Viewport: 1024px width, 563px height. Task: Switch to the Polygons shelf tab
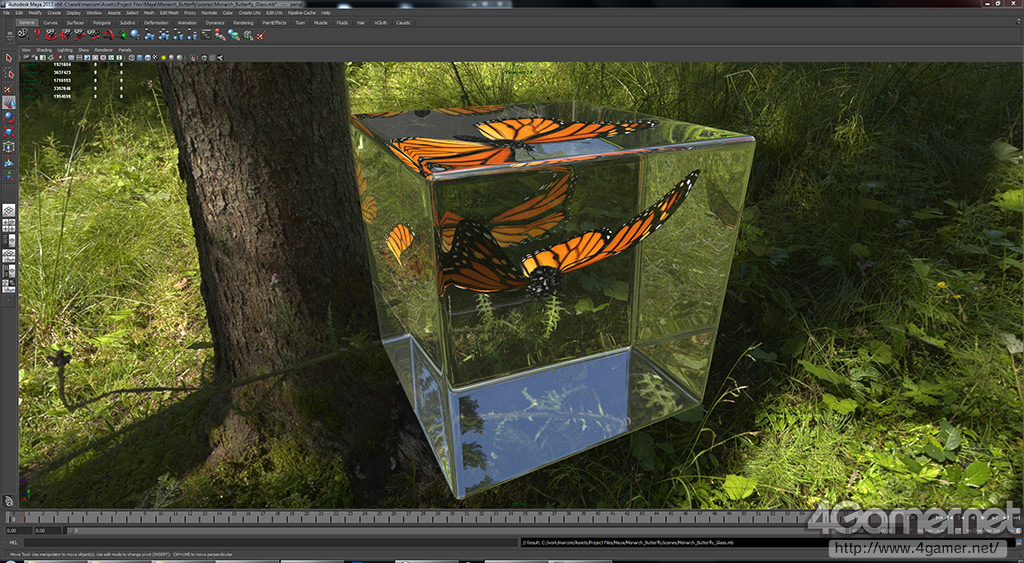point(102,23)
